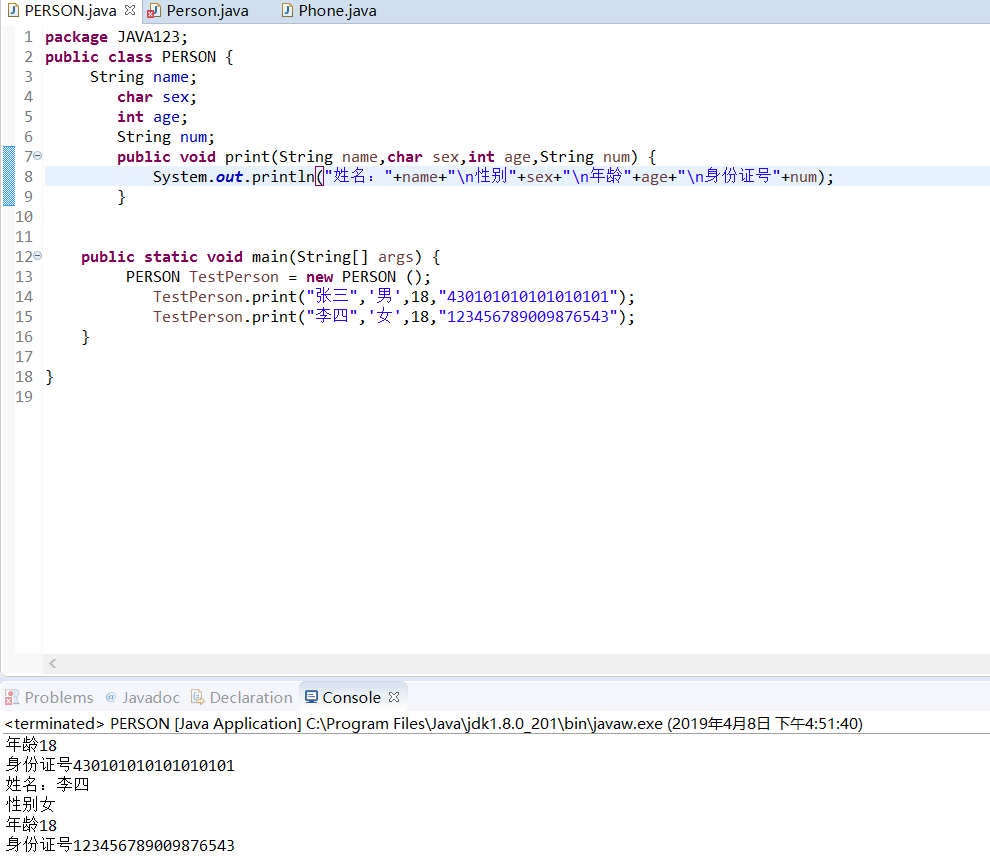Click the field 'name' on line 3

tap(170, 77)
